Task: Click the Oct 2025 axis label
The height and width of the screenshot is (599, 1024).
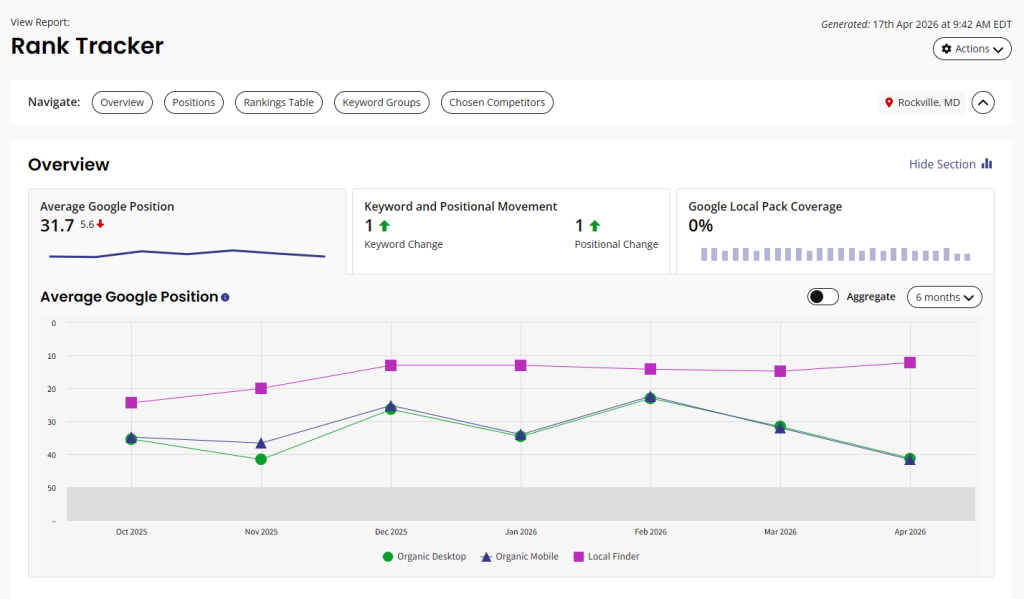Action: (131, 532)
